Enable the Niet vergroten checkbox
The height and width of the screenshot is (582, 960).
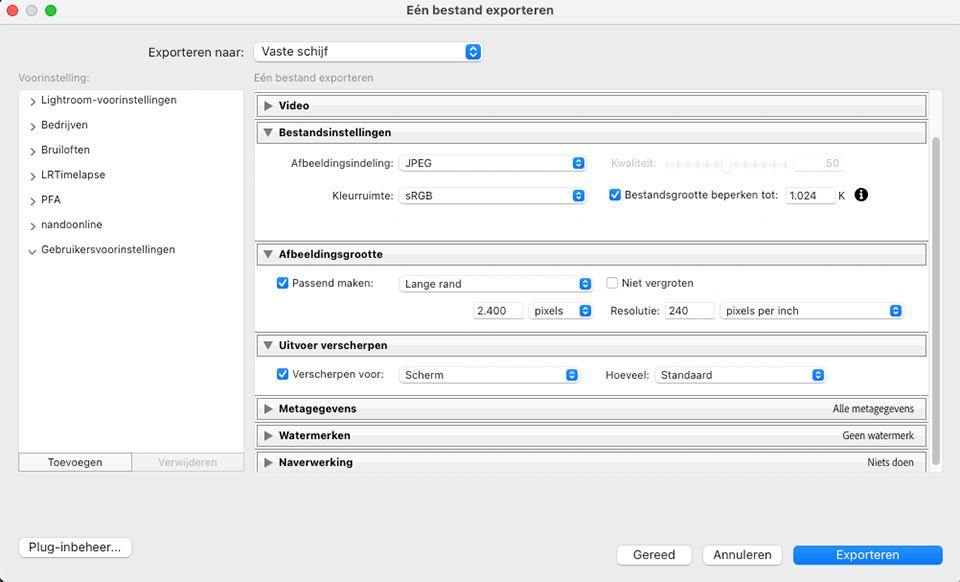click(x=612, y=283)
